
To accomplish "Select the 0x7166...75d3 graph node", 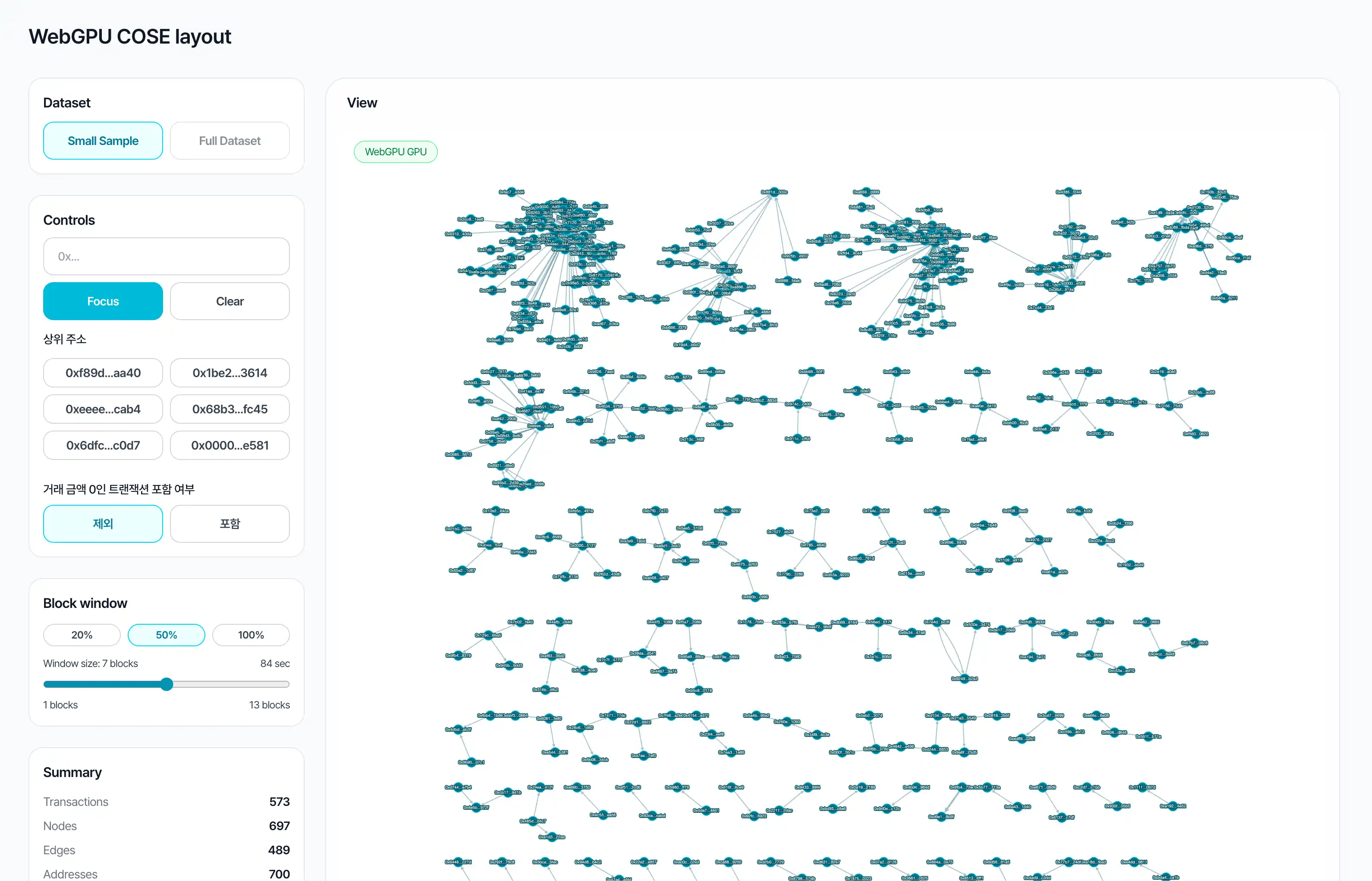I will [1169, 406].
